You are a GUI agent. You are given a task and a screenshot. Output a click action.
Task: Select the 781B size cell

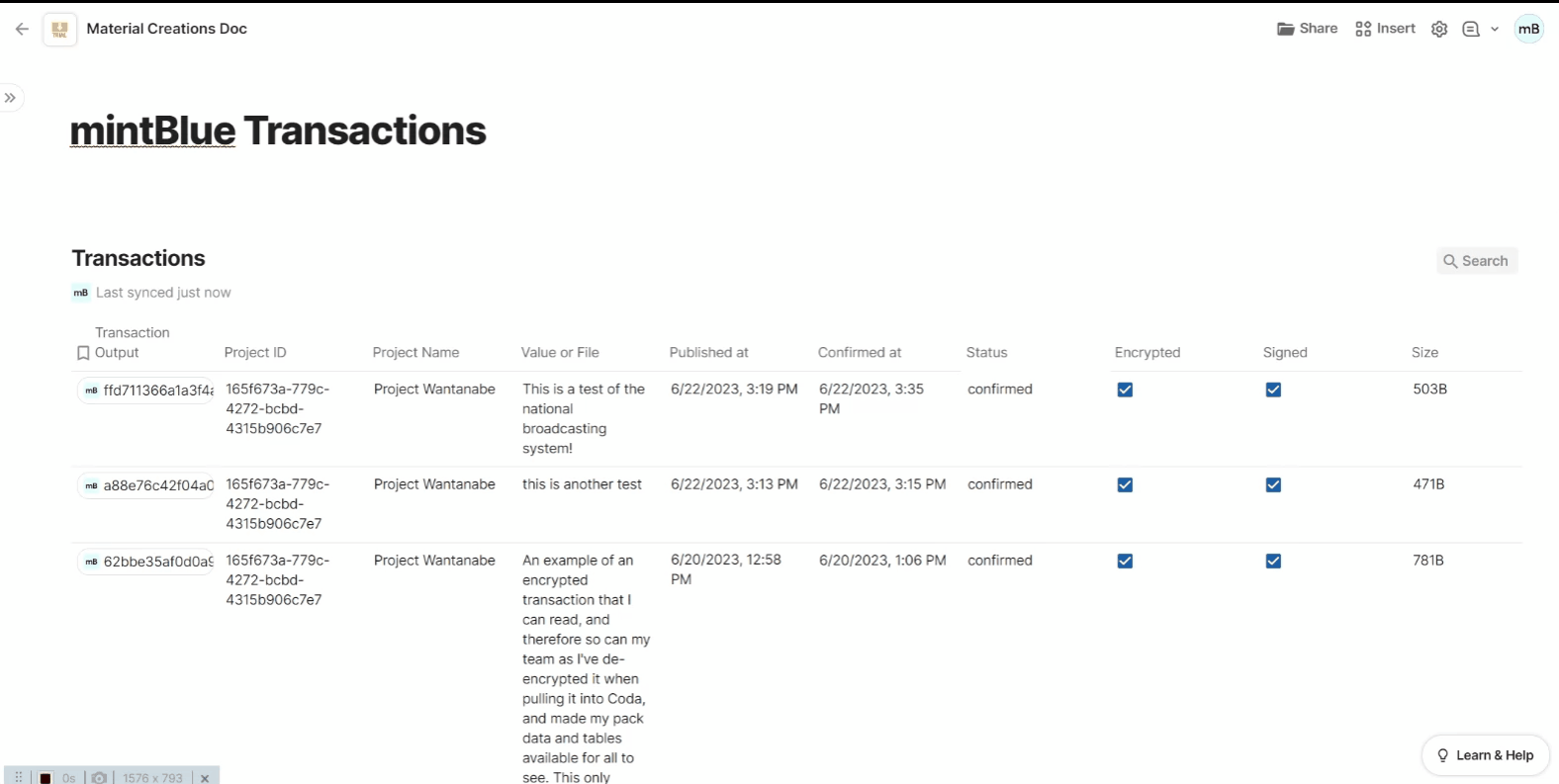1428,561
